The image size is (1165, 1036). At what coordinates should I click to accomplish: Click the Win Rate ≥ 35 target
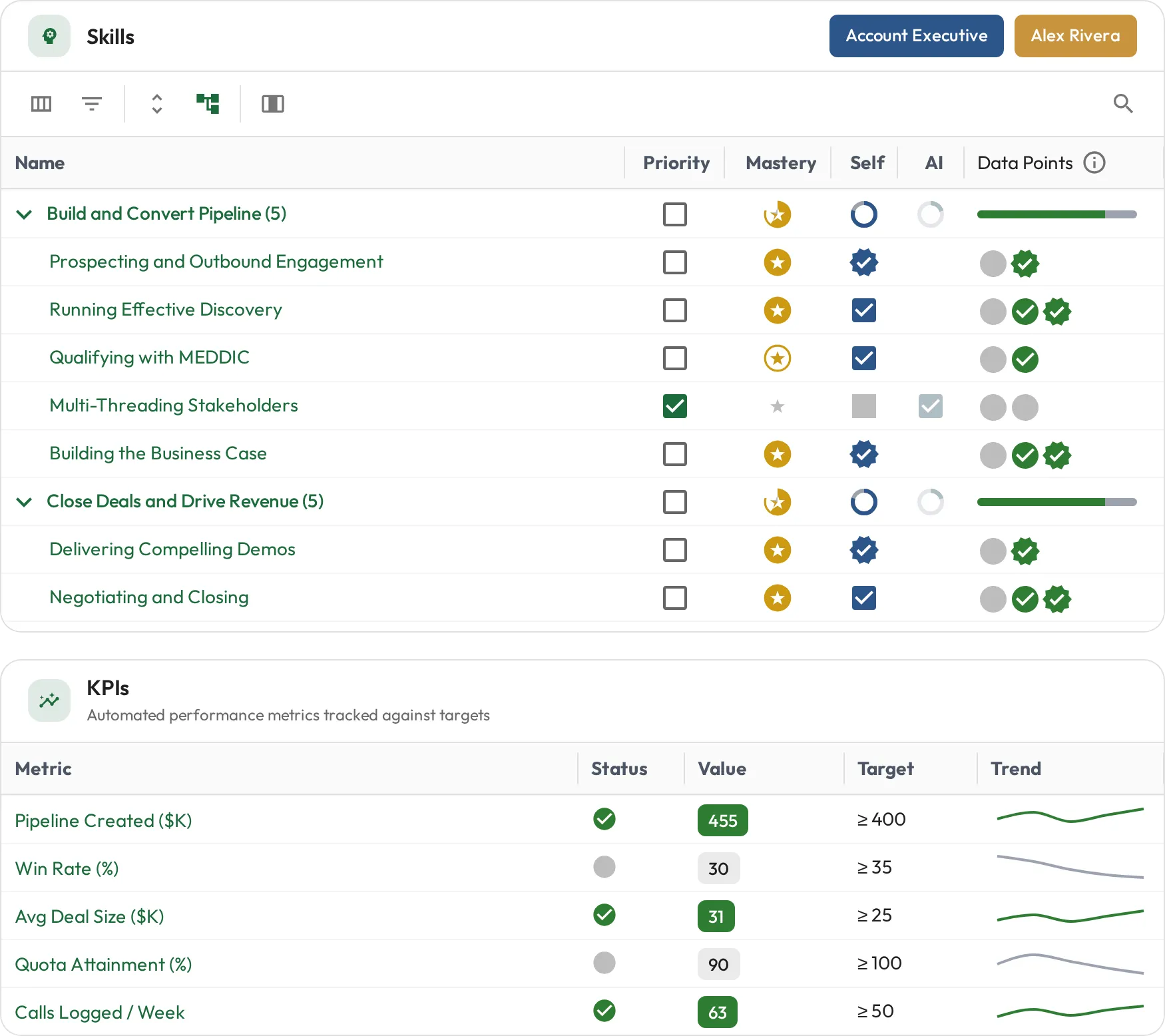(x=874, y=867)
